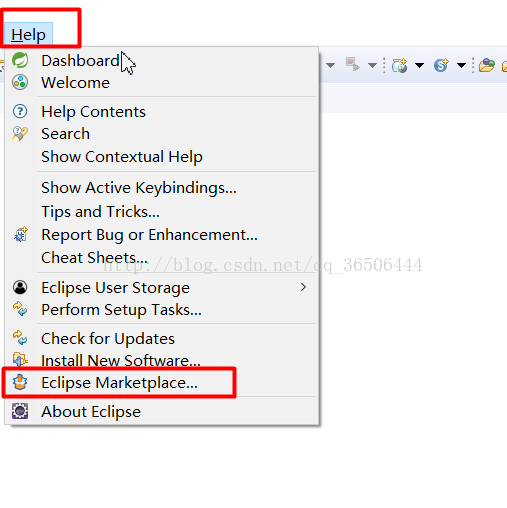Viewport: 507px width, 508px height.
Task: Expand the Eclipse User Storage submenu
Action: (x=303, y=287)
